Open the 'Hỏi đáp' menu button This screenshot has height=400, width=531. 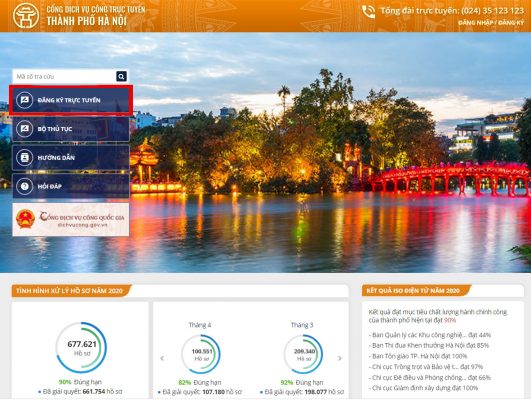tap(71, 186)
